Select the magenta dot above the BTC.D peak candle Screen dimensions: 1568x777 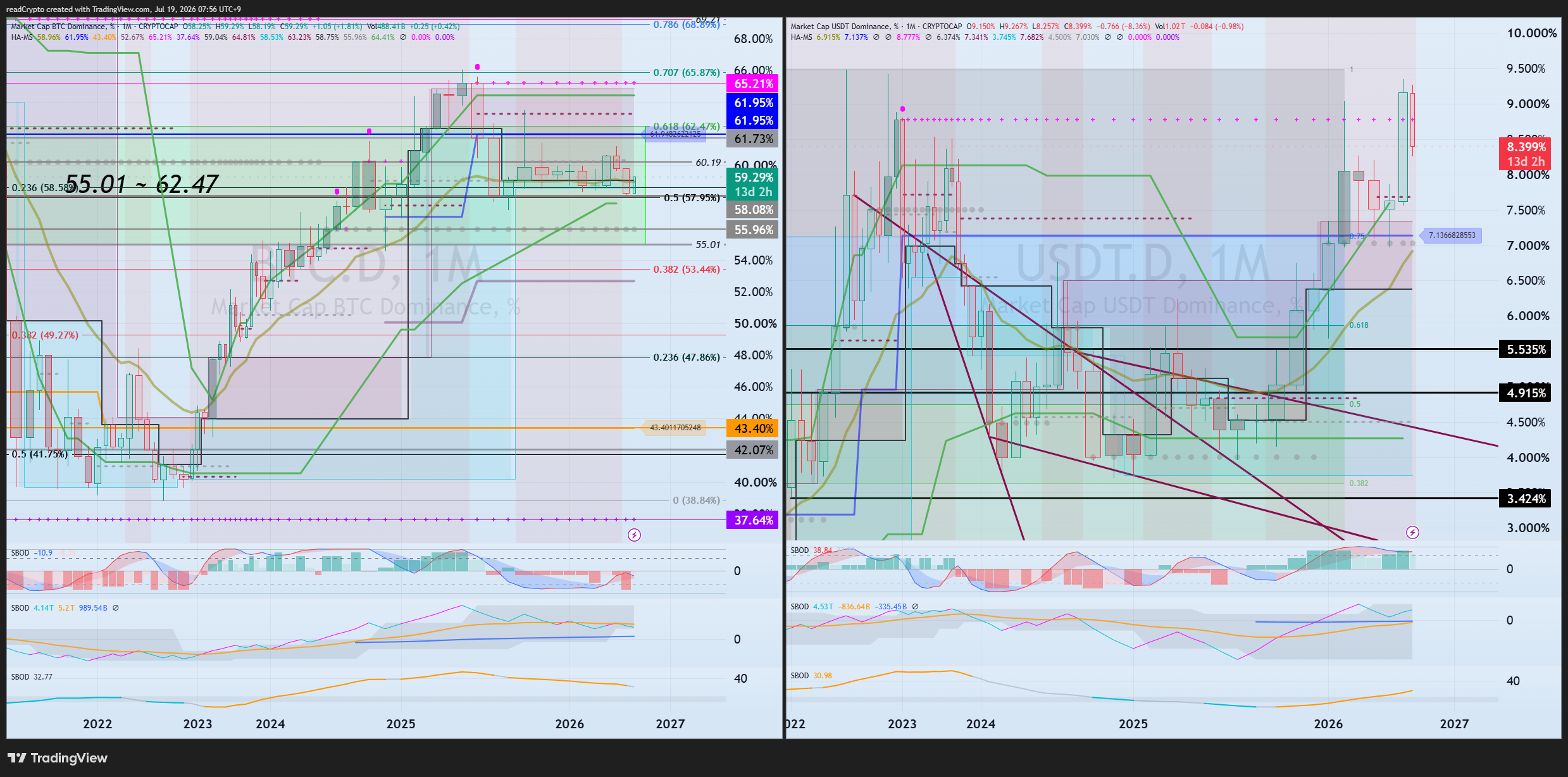[477, 66]
